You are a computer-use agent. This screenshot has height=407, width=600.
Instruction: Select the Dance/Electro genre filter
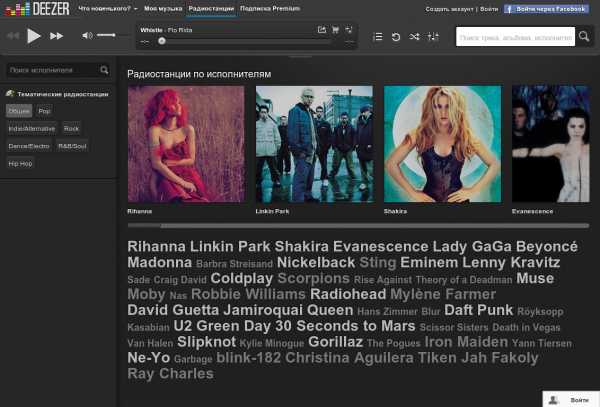[x=29, y=146]
